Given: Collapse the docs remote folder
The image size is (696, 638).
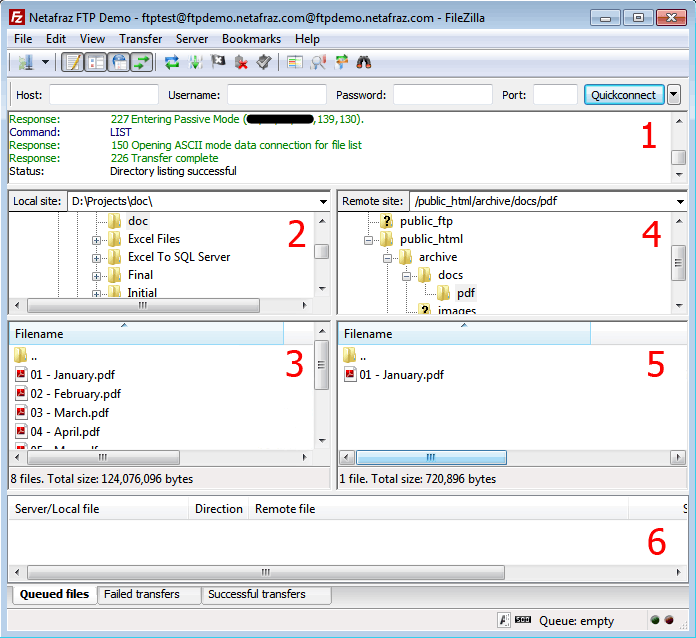Looking at the screenshot, I should click(x=406, y=276).
